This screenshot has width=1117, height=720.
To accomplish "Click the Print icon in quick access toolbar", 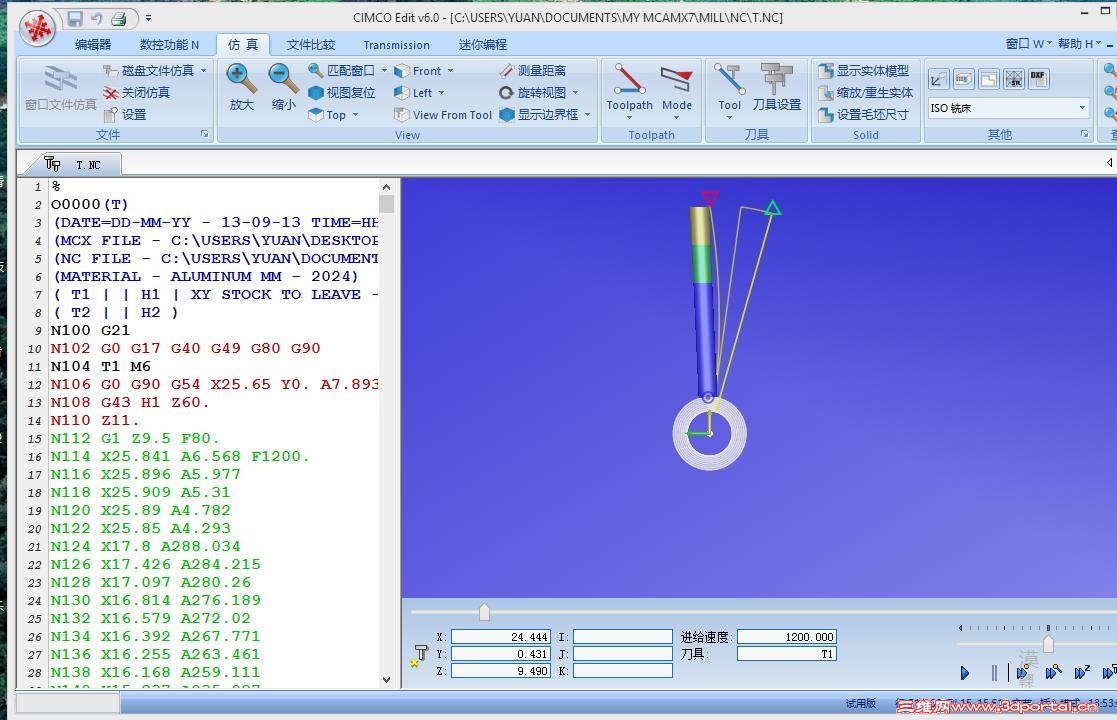I will 119,19.
